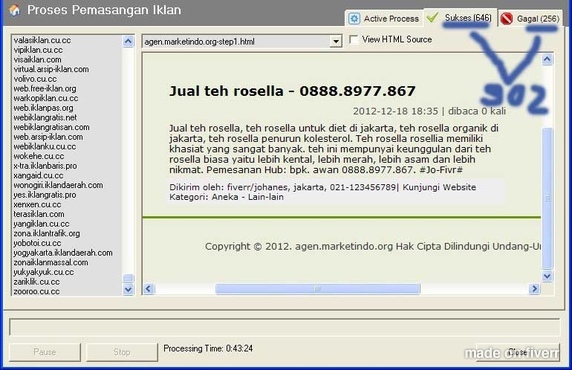Click the preview pane vertical scroll up arrow
This screenshot has width=572, height=370.
pos(547,59)
